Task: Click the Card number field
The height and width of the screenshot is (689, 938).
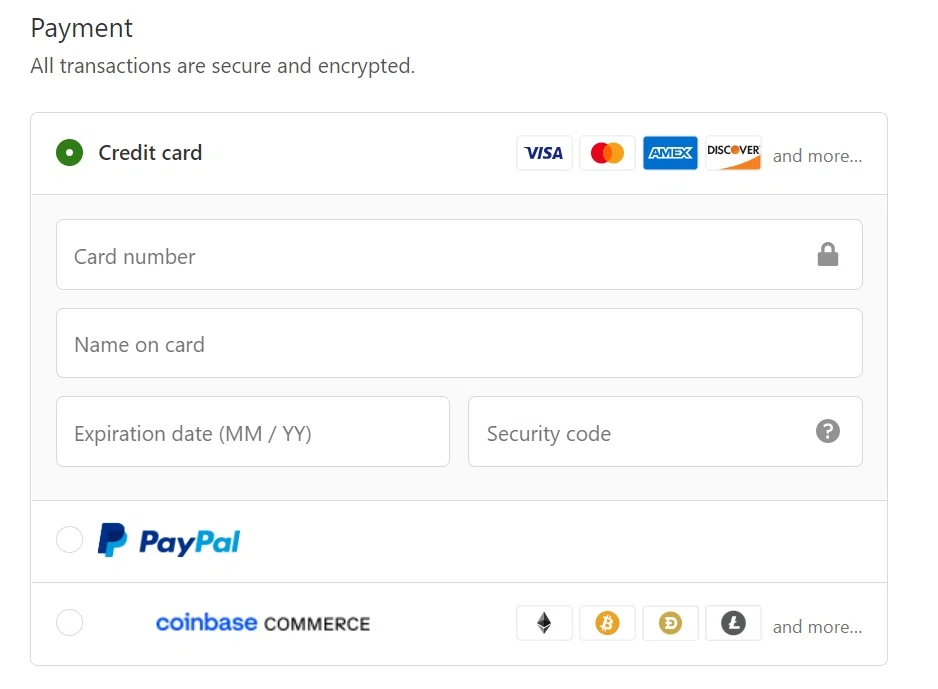Action: click(x=430, y=255)
